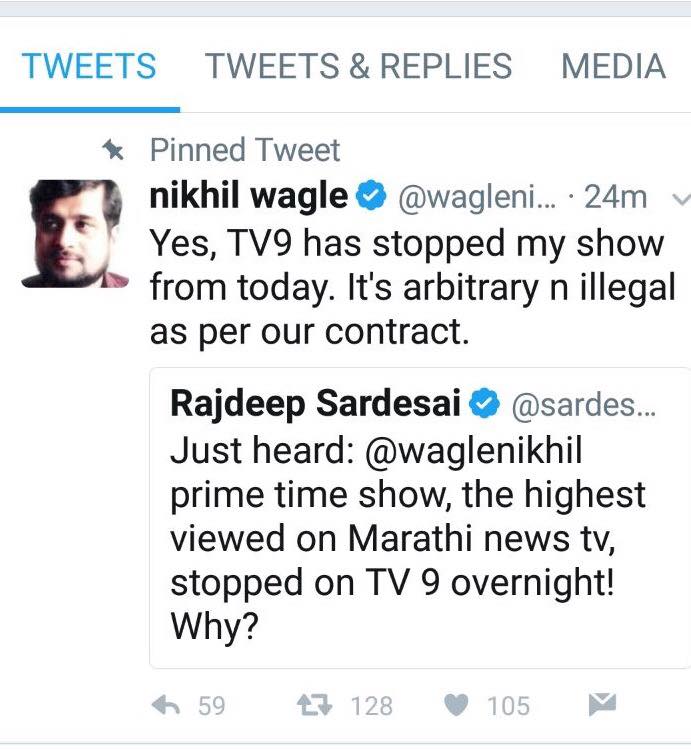Click the pin icon beside Pinned Tweet
Image resolution: width=691 pixels, height=750 pixels.
pyautogui.click(x=114, y=150)
